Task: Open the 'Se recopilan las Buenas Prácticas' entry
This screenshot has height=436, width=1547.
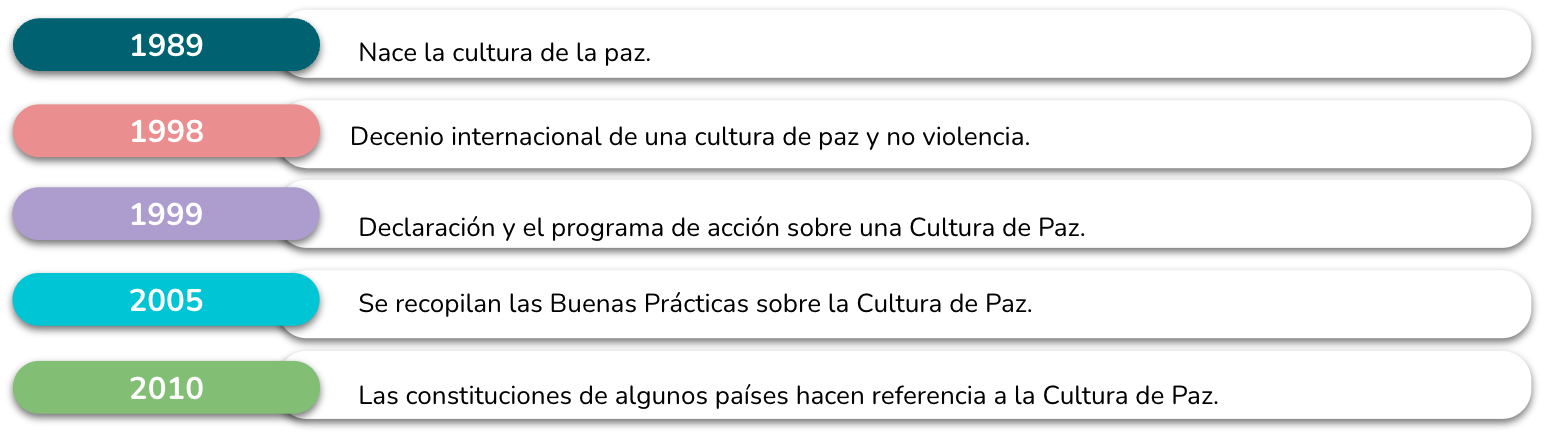Action: [x=905, y=304]
